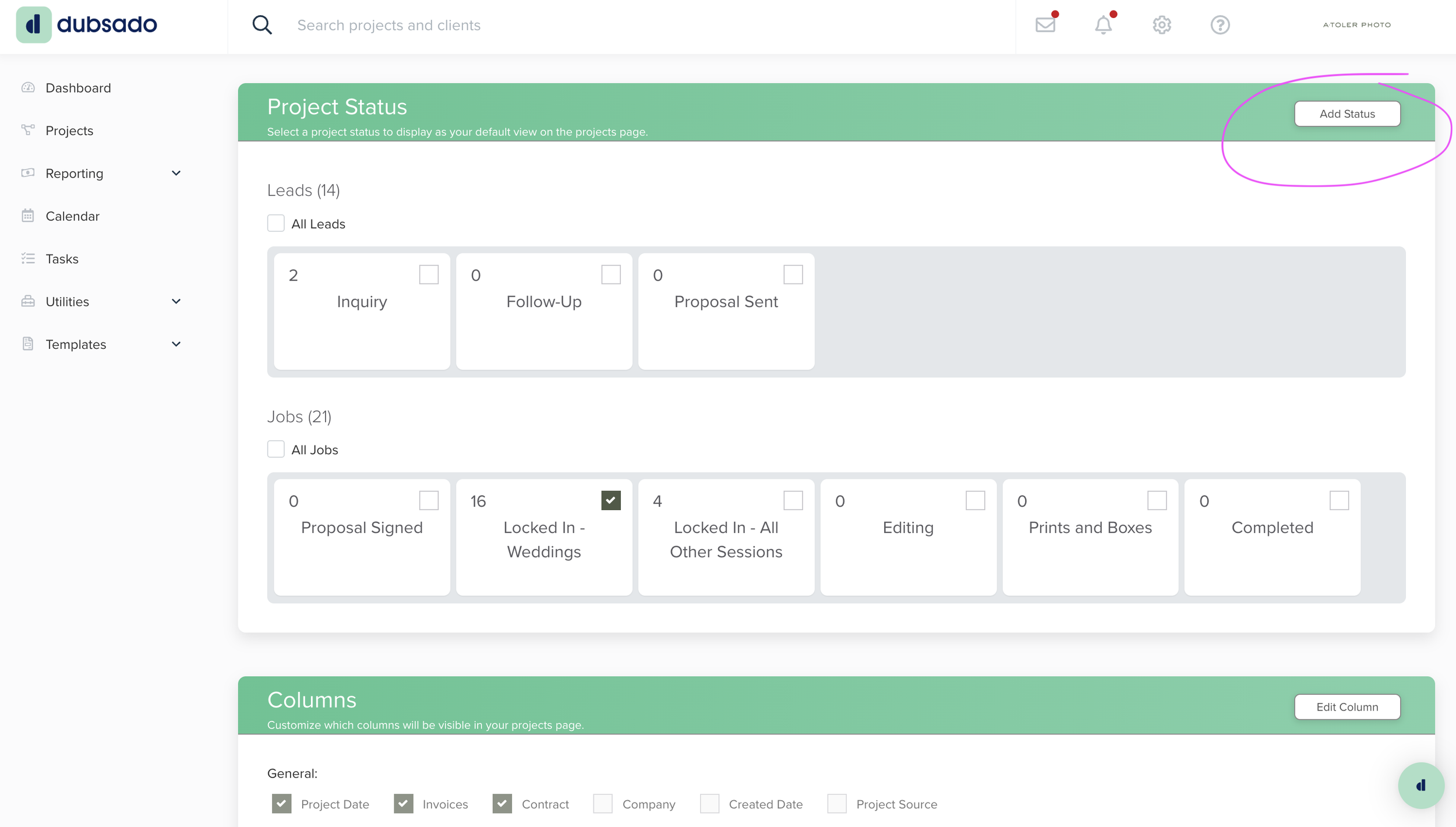Open the notifications bell

(x=1103, y=25)
